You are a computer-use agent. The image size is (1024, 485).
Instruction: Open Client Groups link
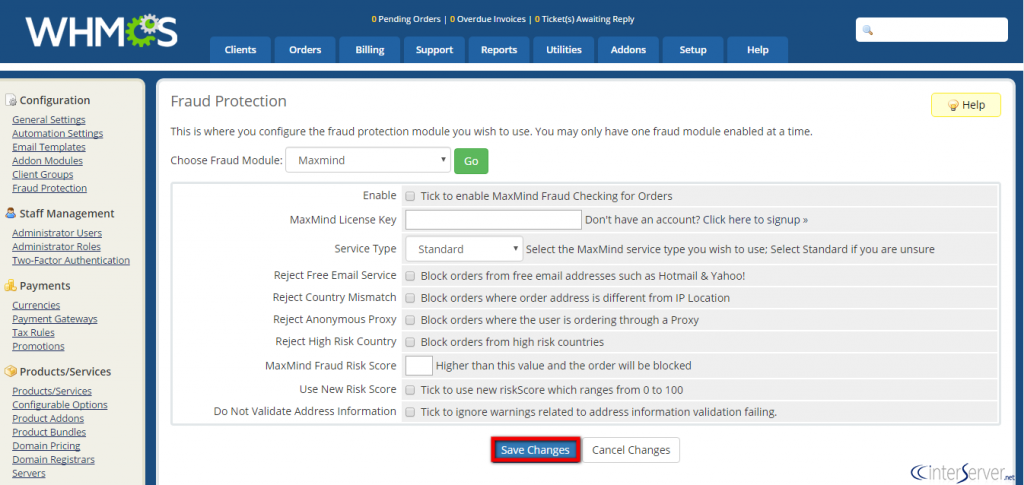coord(42,174)
